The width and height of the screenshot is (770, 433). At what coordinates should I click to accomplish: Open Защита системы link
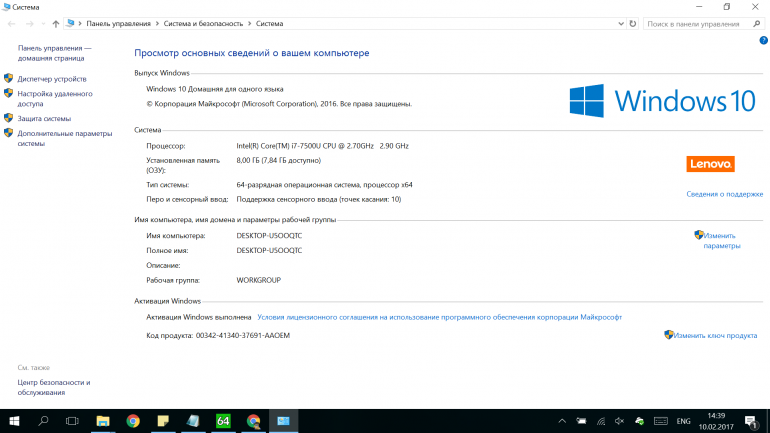click(x=44, y=118)
